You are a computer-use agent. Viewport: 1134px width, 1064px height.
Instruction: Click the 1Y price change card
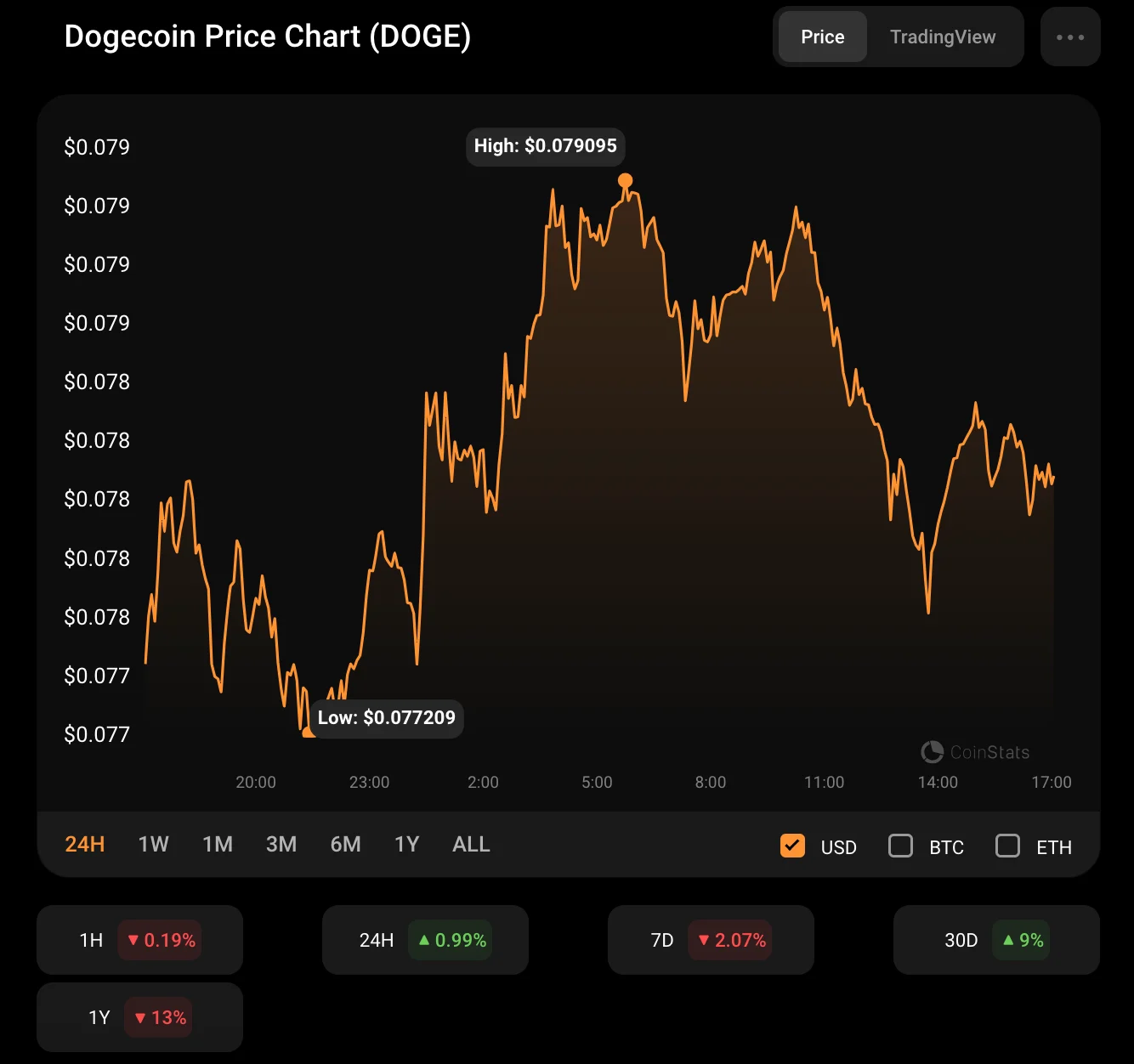[139, 1017]
